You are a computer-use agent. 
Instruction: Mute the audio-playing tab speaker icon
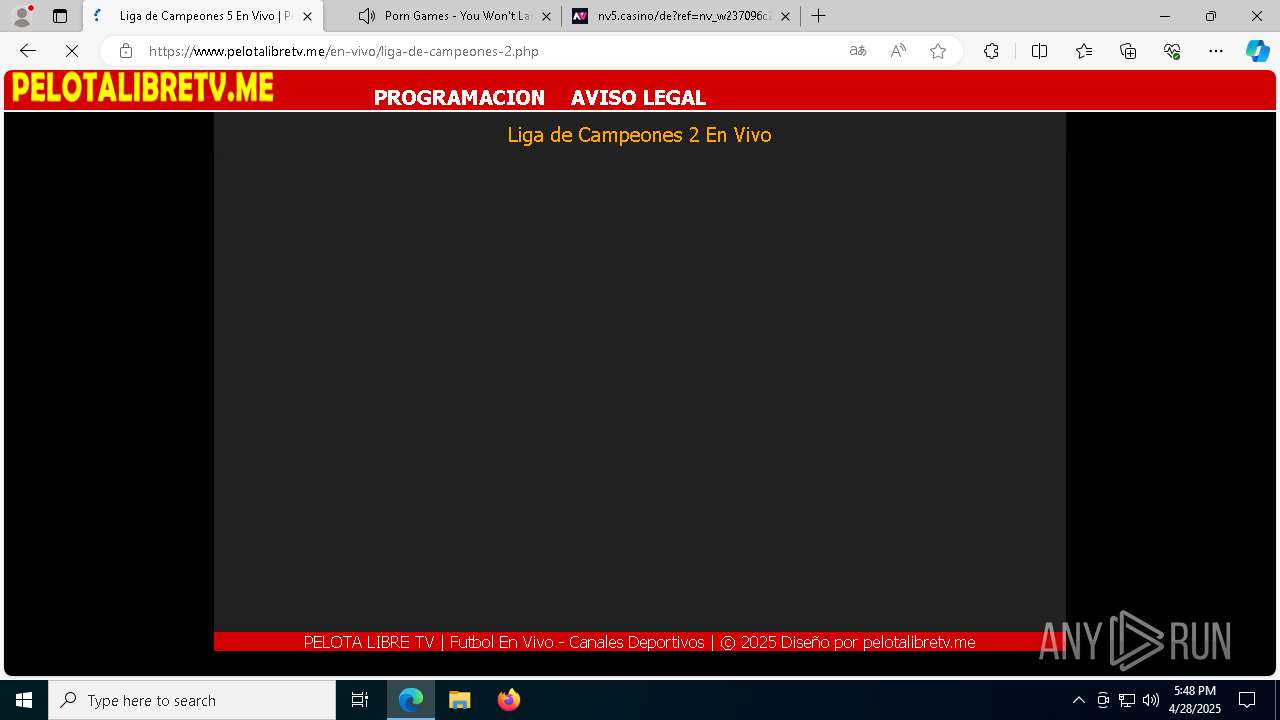(367, 16)
